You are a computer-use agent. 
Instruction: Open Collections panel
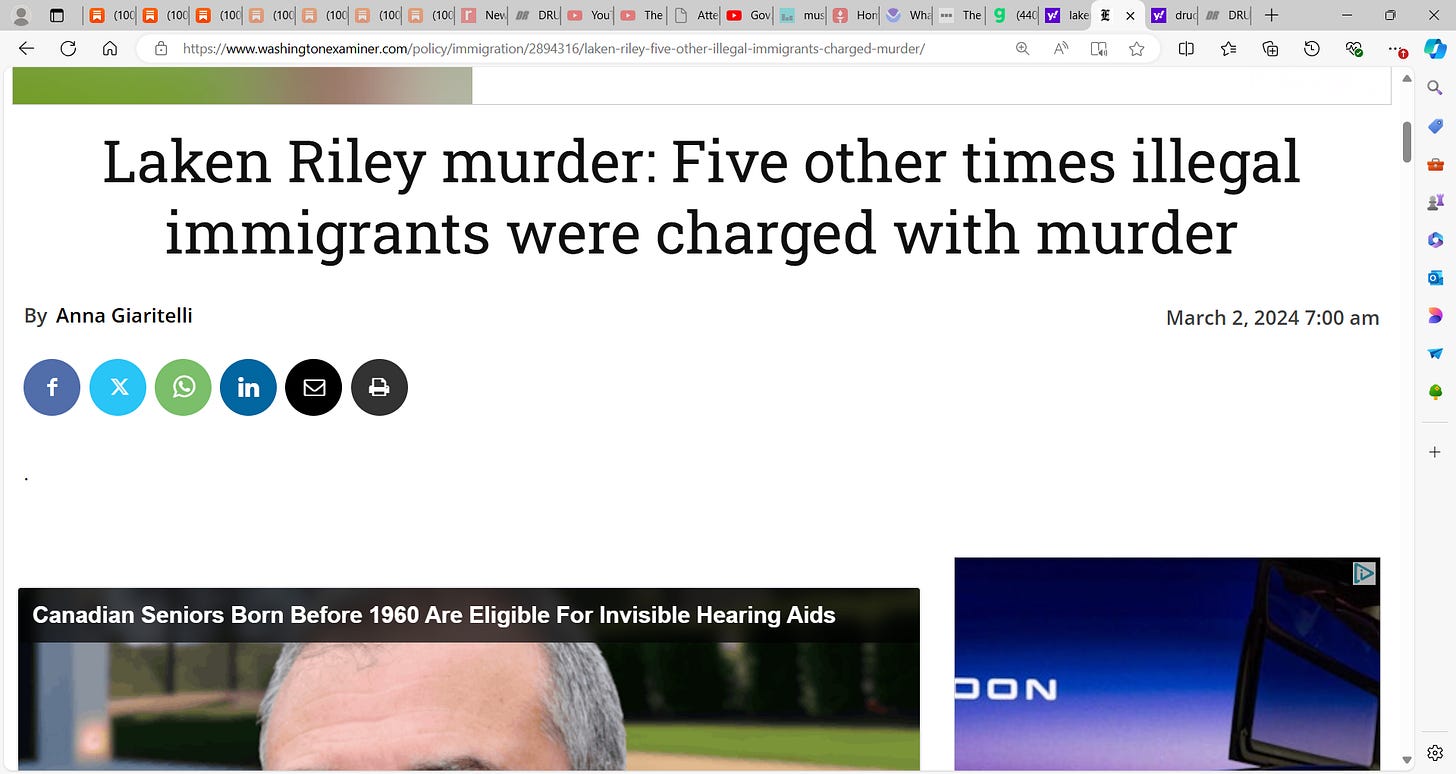click(x=1270, y=48)
